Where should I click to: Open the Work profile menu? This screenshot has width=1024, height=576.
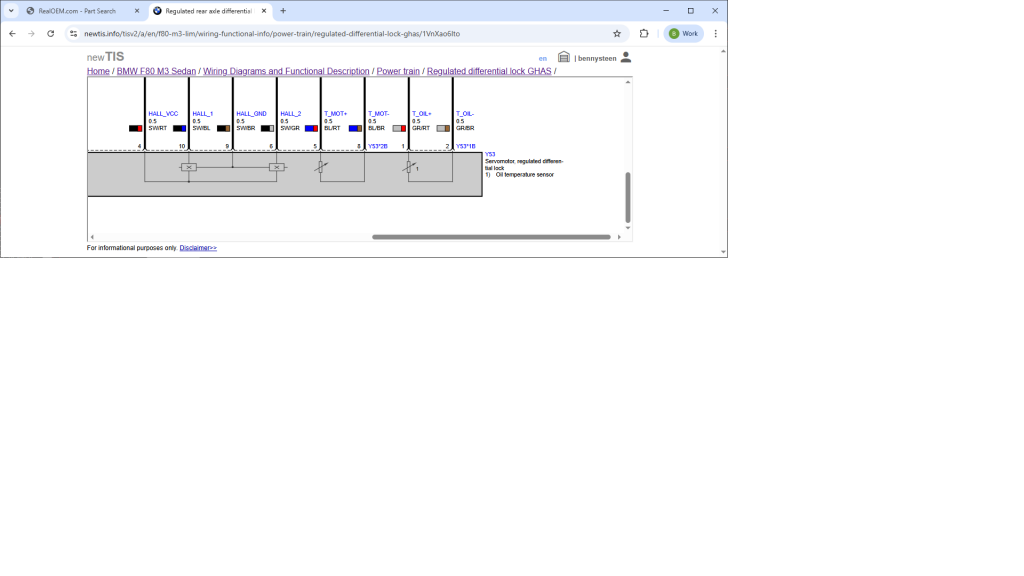pos(684,33)
